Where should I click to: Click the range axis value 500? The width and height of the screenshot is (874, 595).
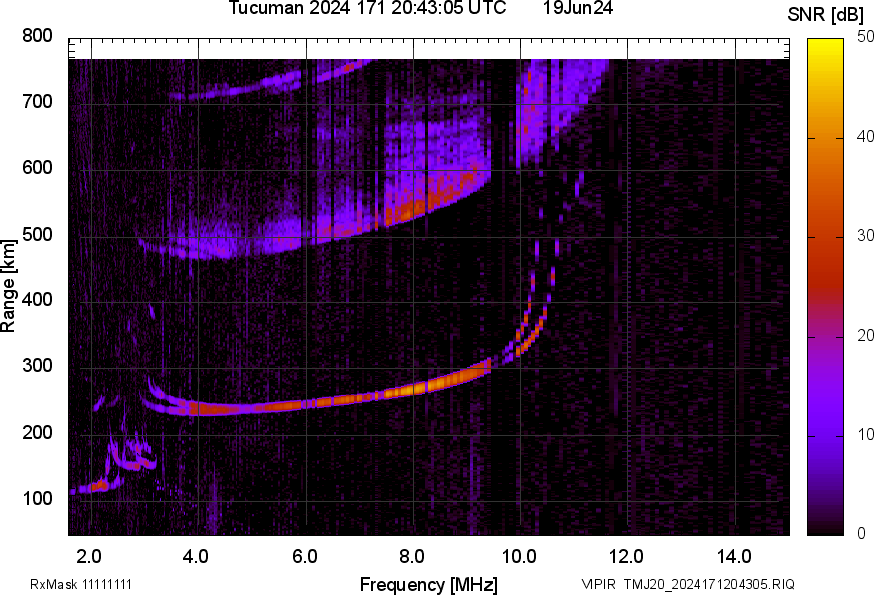[37, 234]
